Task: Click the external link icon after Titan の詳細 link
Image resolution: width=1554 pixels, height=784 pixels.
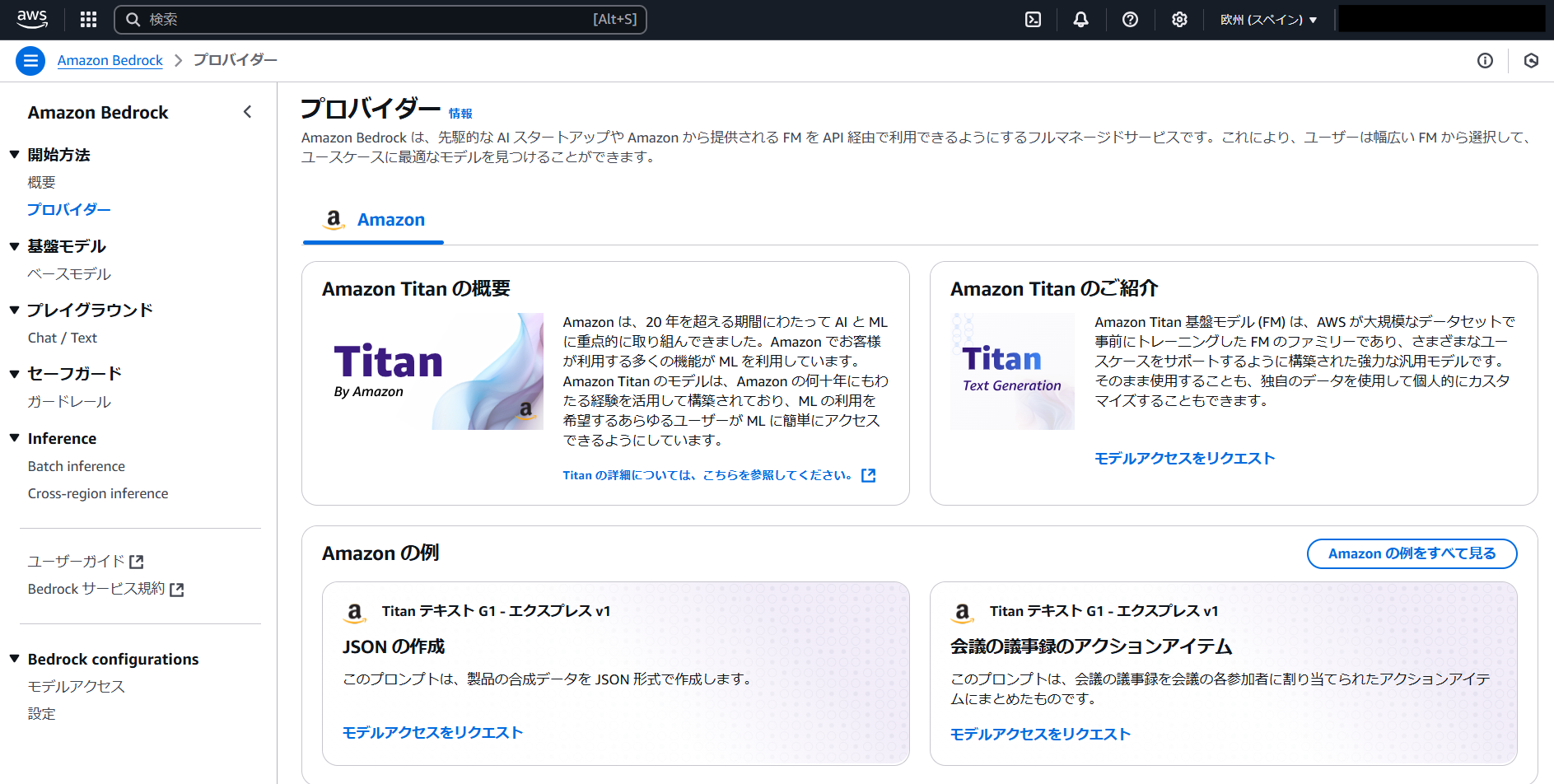Action: [868, 475]
